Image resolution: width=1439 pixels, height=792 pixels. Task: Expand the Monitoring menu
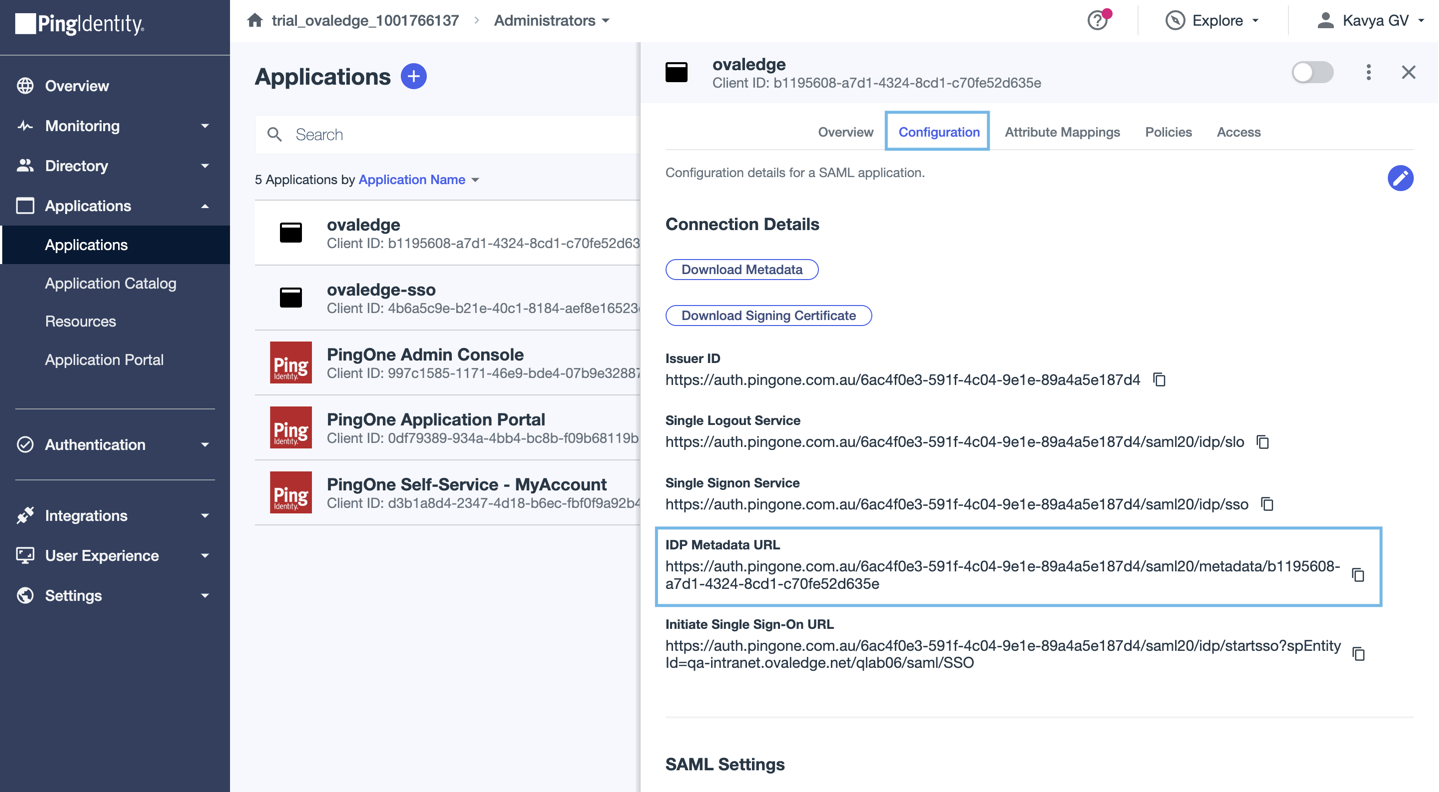205,126
